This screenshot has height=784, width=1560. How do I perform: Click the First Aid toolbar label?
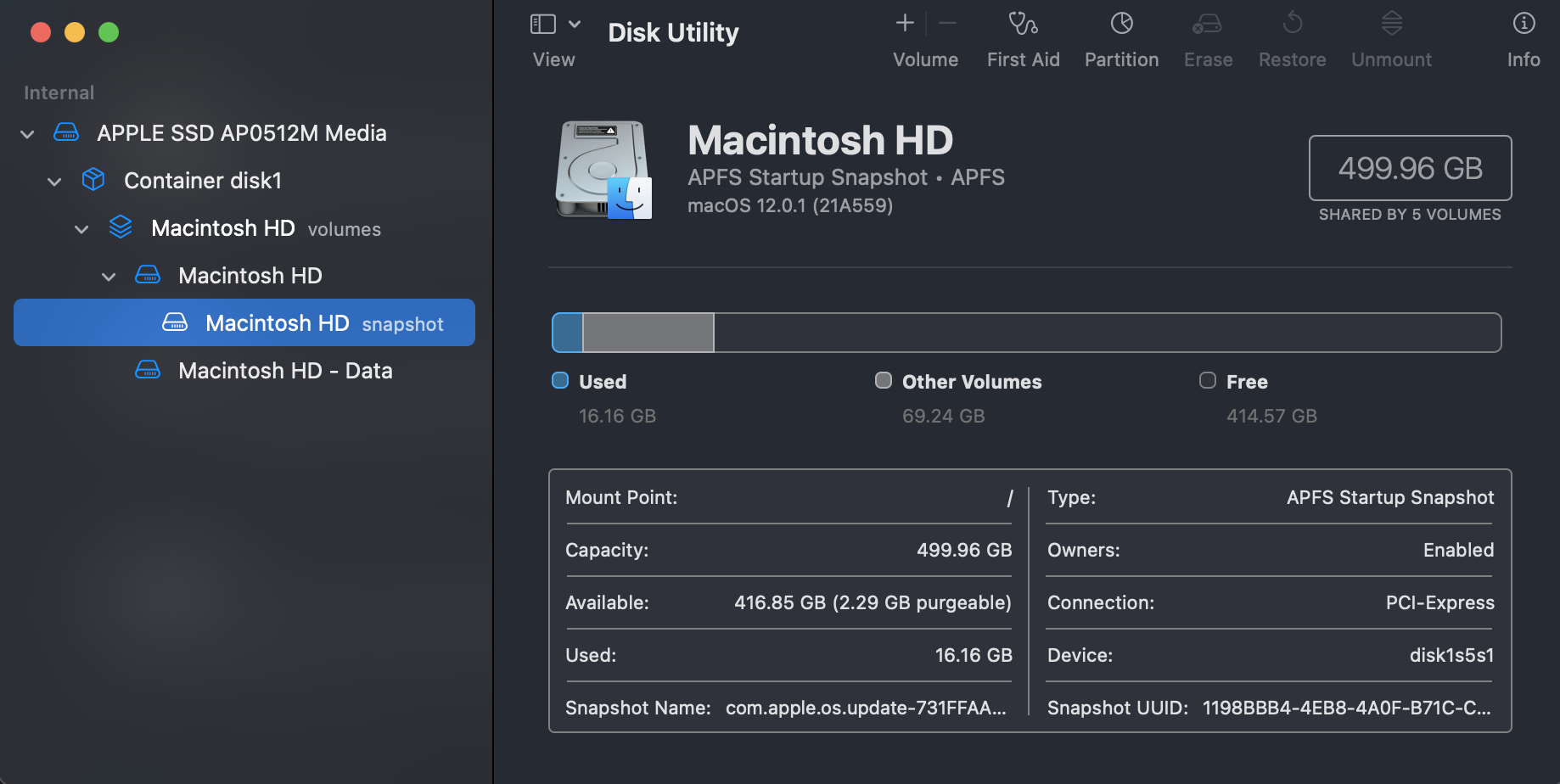pyautogui.click(x=1024, y=59)
